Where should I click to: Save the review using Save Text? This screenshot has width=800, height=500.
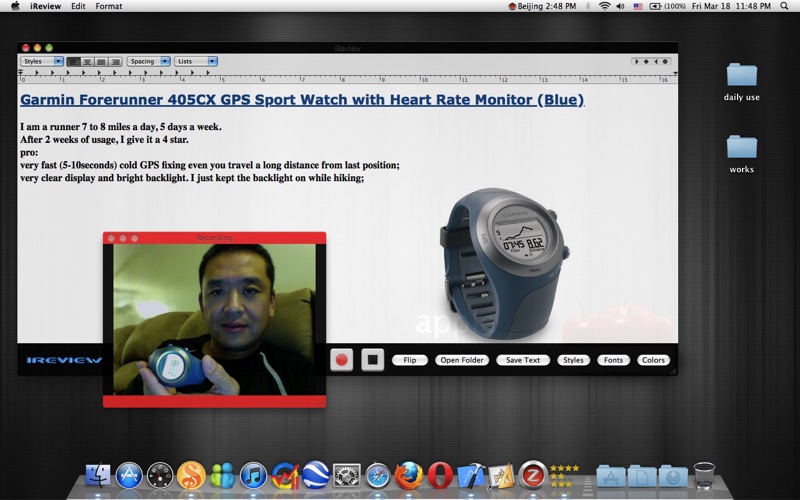point(522,360)
